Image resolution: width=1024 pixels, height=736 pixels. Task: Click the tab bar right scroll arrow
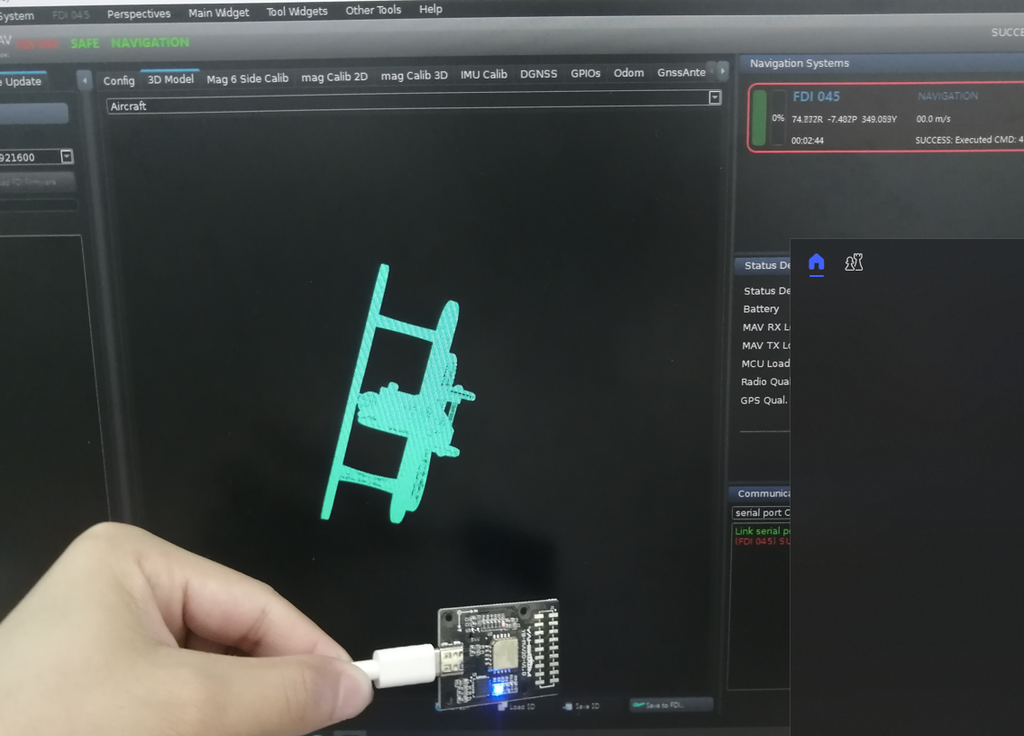(x=722, y=71)
